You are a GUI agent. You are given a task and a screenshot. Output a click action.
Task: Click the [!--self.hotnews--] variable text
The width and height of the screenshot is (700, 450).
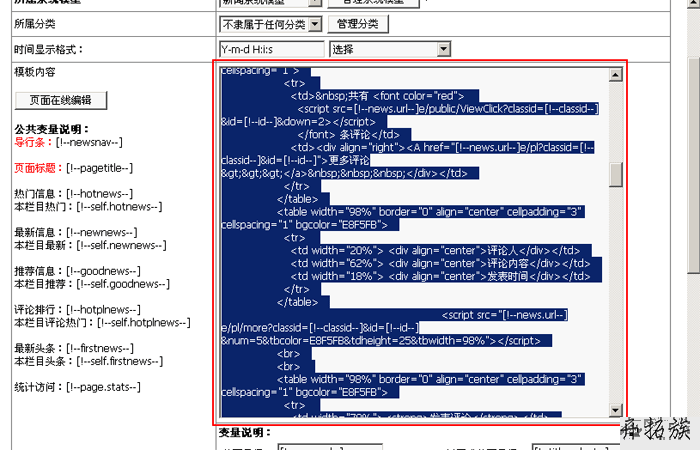click(119, 207)
